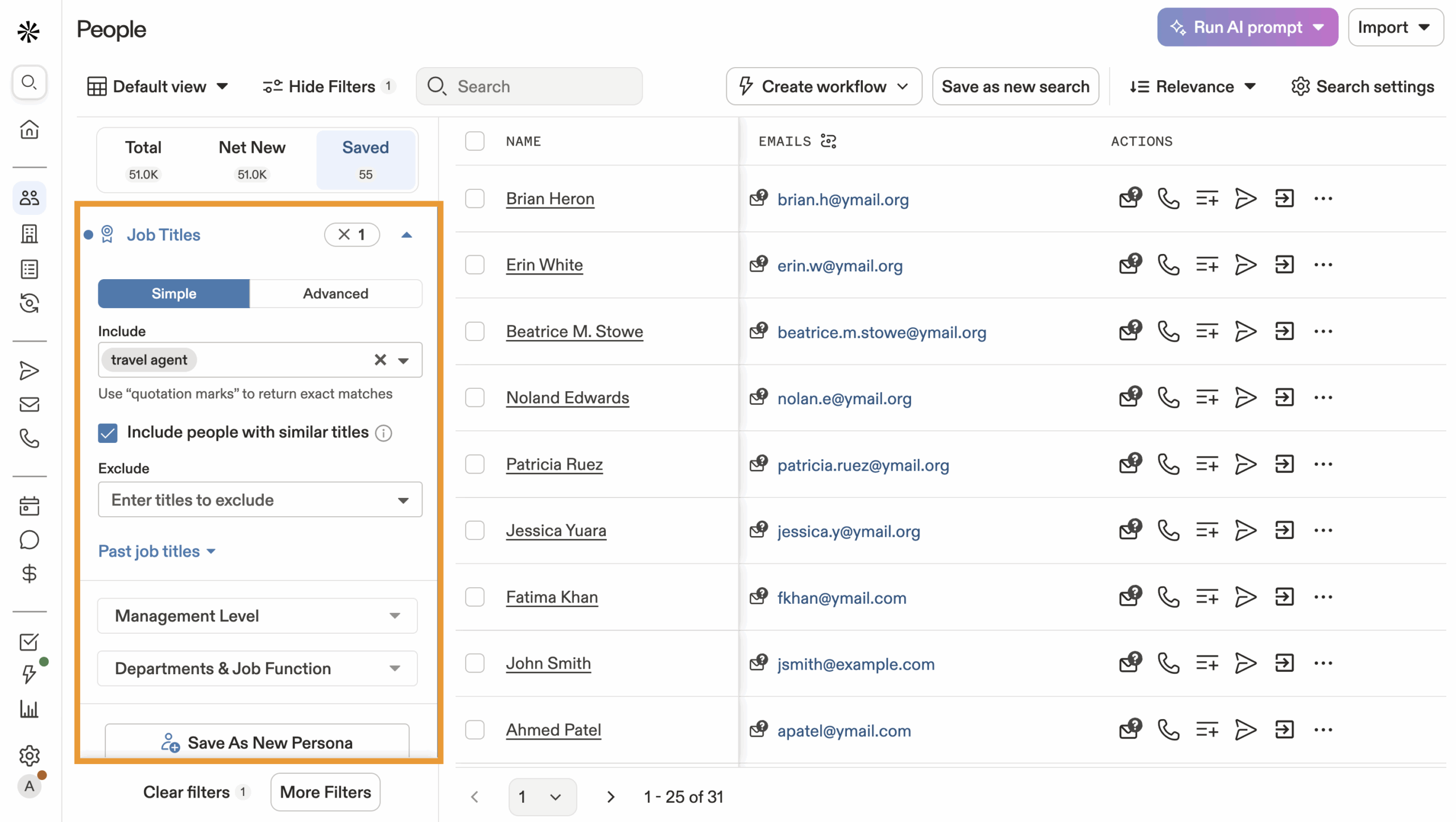The width and height of the screenshot is (1456, 822).
Task: Select the Net New results tab
Action: click(252, 159)
